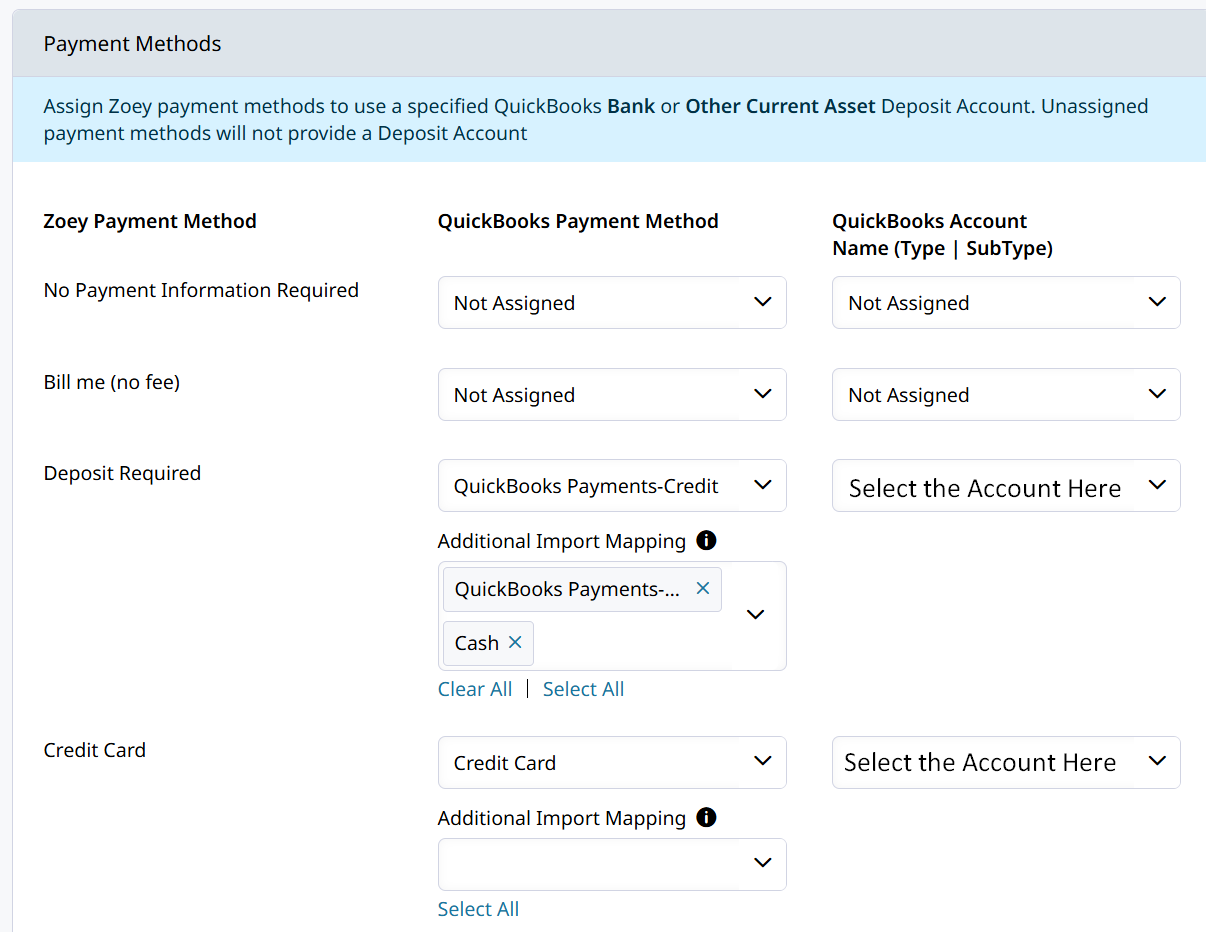Open QuickBooks Account dropdown for No Payment Information Required
This screenshot has width=1206, height=932.
point(1006,303)
